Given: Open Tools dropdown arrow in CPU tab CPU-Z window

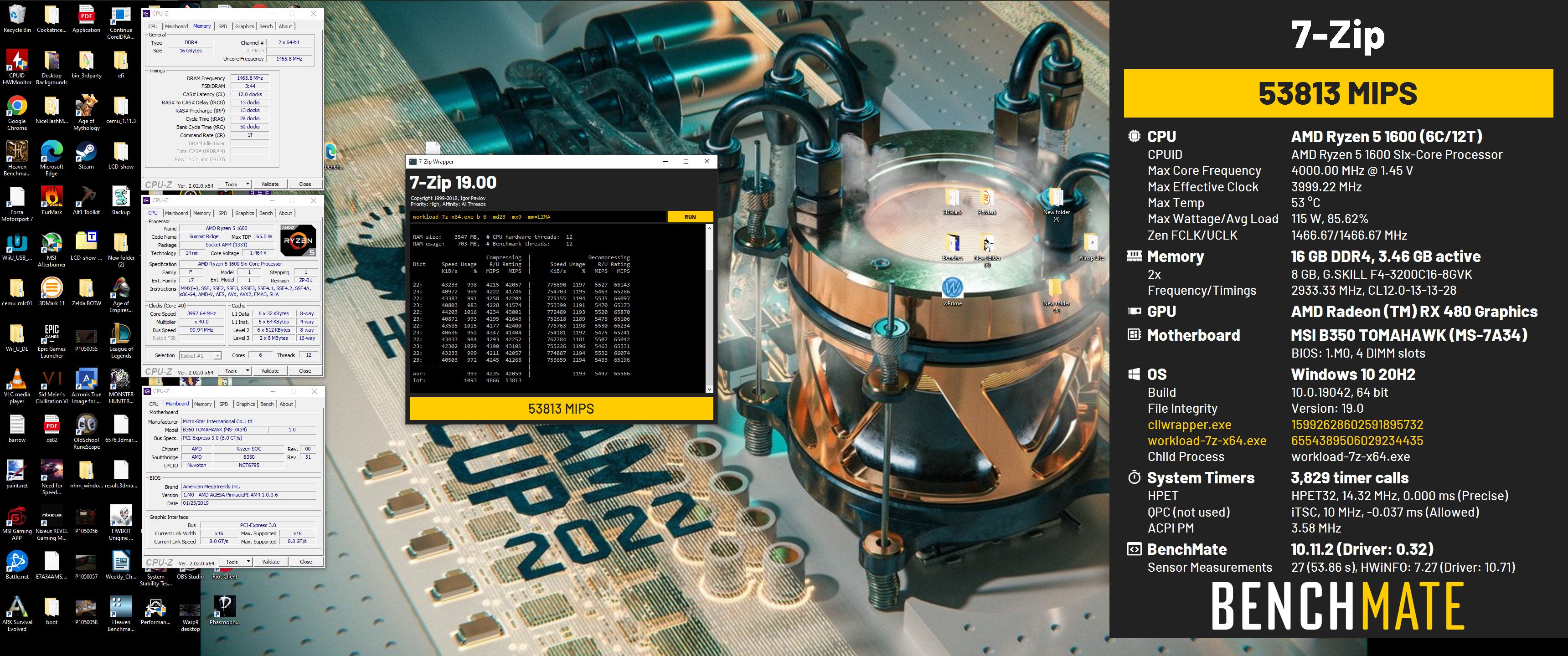Looking at the screenshot, I should (x=248, y=371).
